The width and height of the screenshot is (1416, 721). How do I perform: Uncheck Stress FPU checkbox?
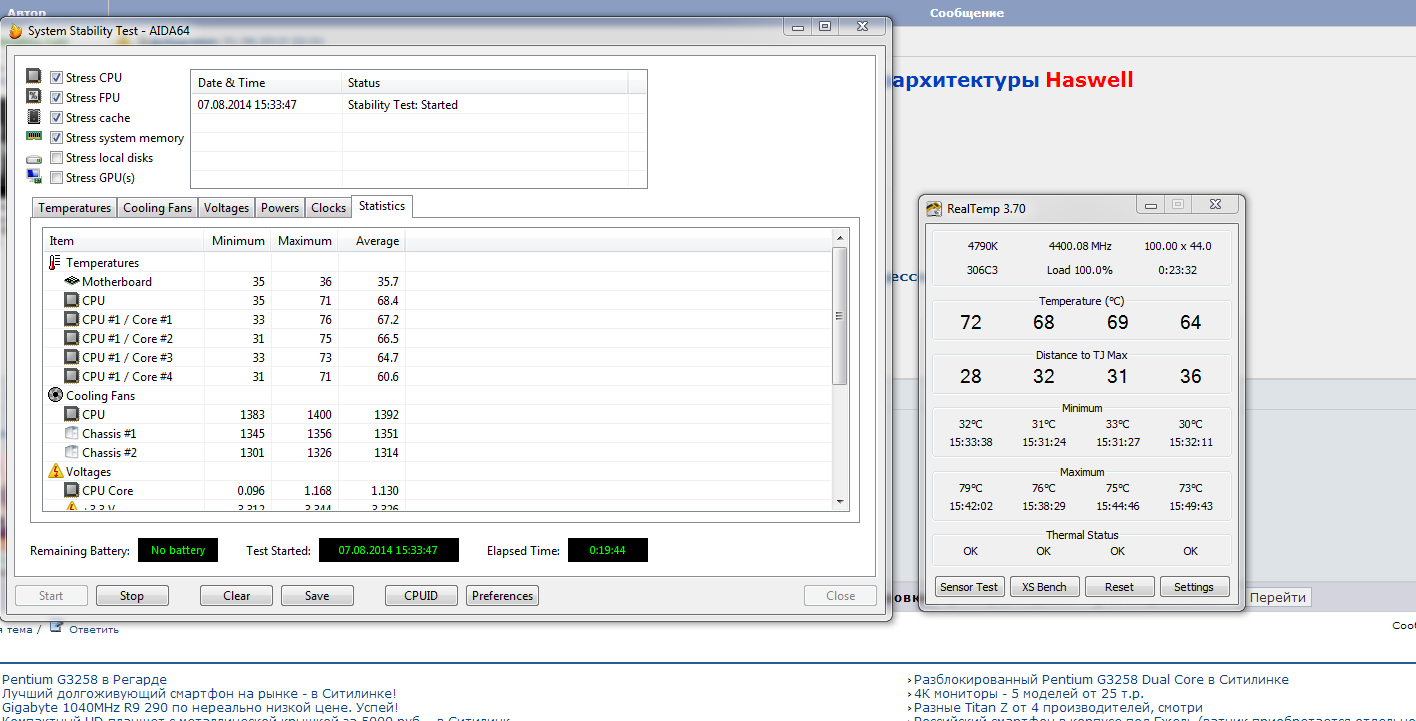coord(57,97)
